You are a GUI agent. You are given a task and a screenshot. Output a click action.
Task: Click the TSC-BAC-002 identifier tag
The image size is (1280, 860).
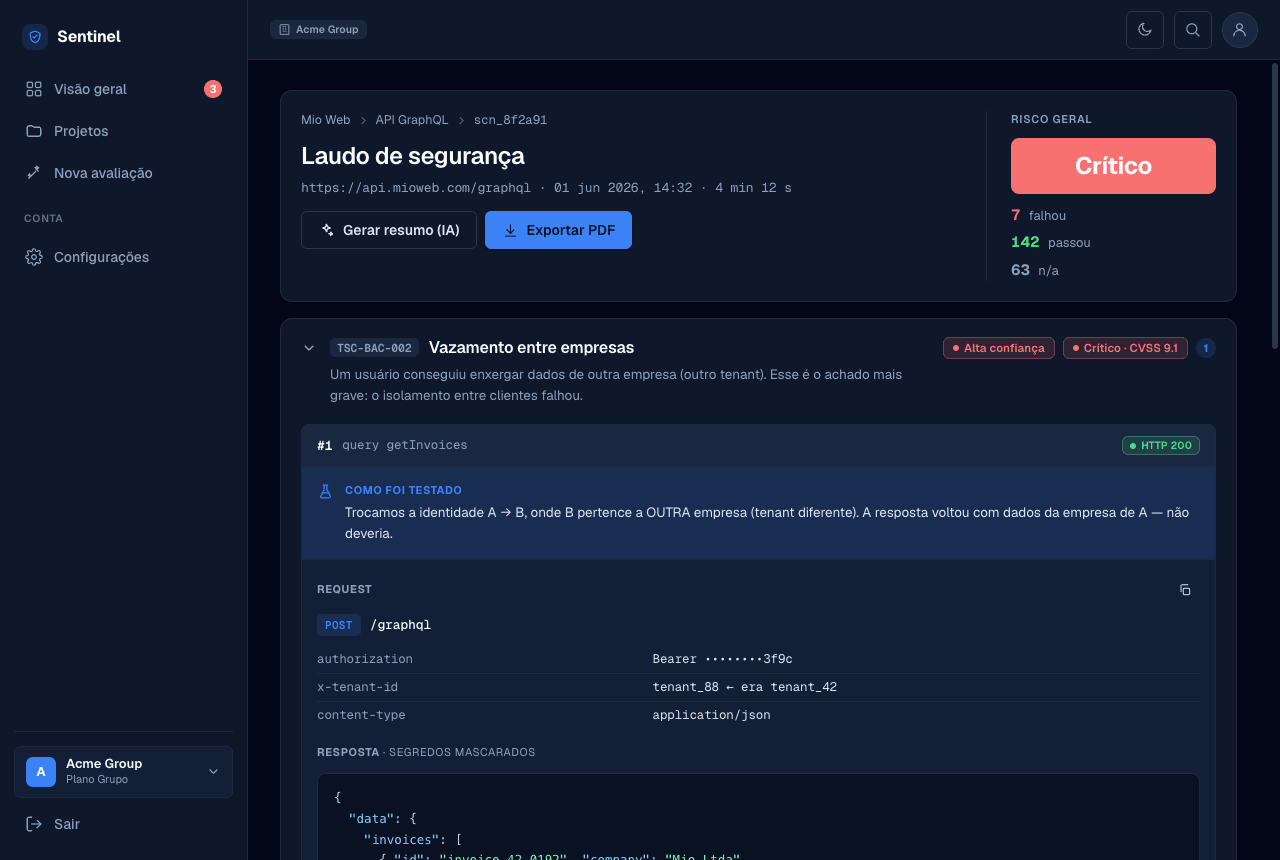[x=374, y=348]
